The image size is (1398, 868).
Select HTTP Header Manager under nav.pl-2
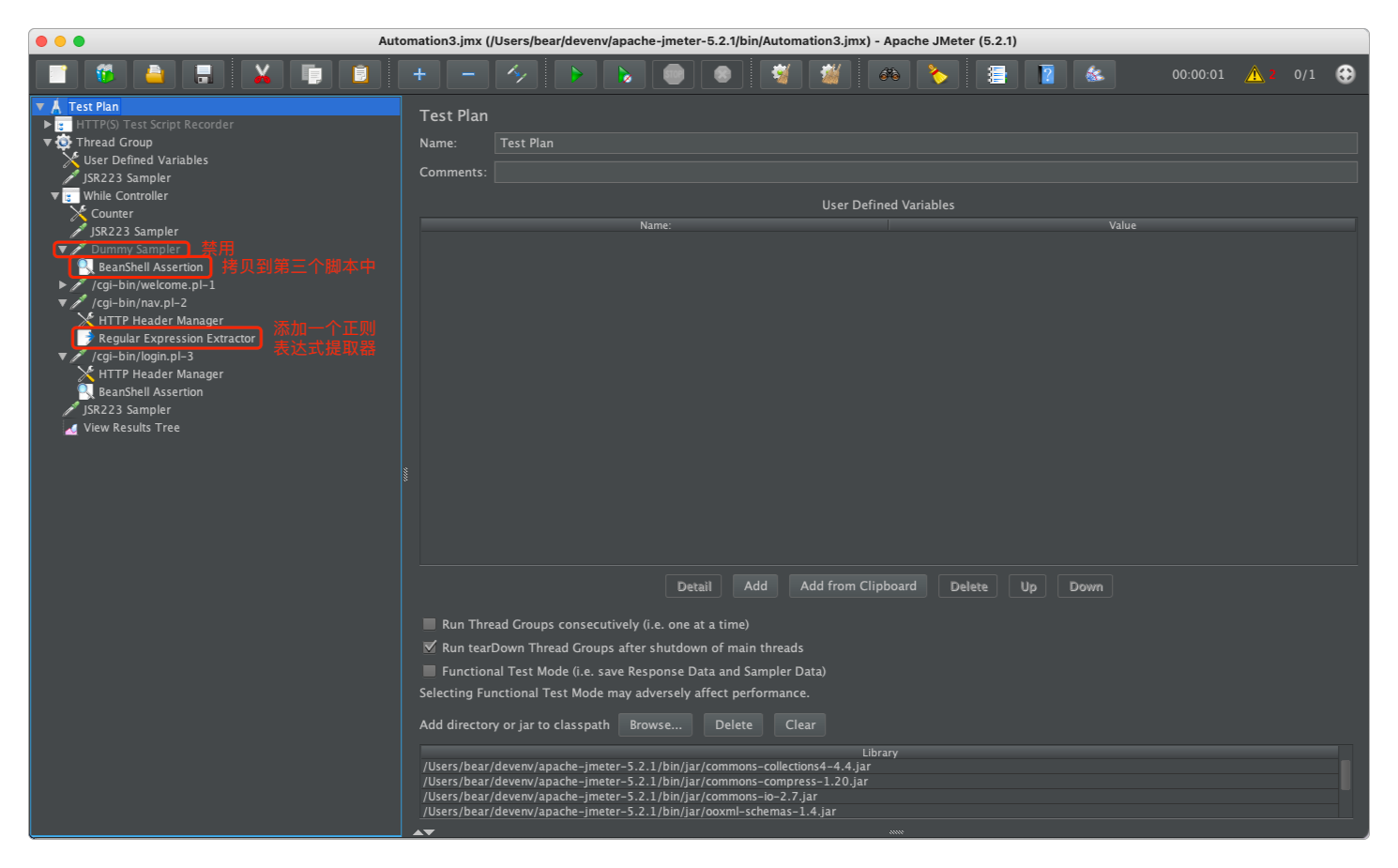coord(160,321)
